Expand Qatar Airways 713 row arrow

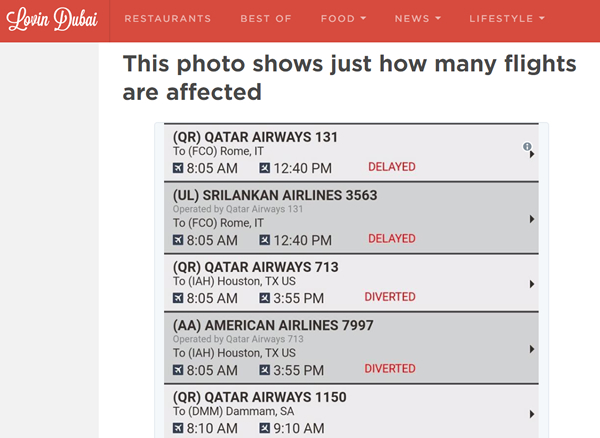532,284
